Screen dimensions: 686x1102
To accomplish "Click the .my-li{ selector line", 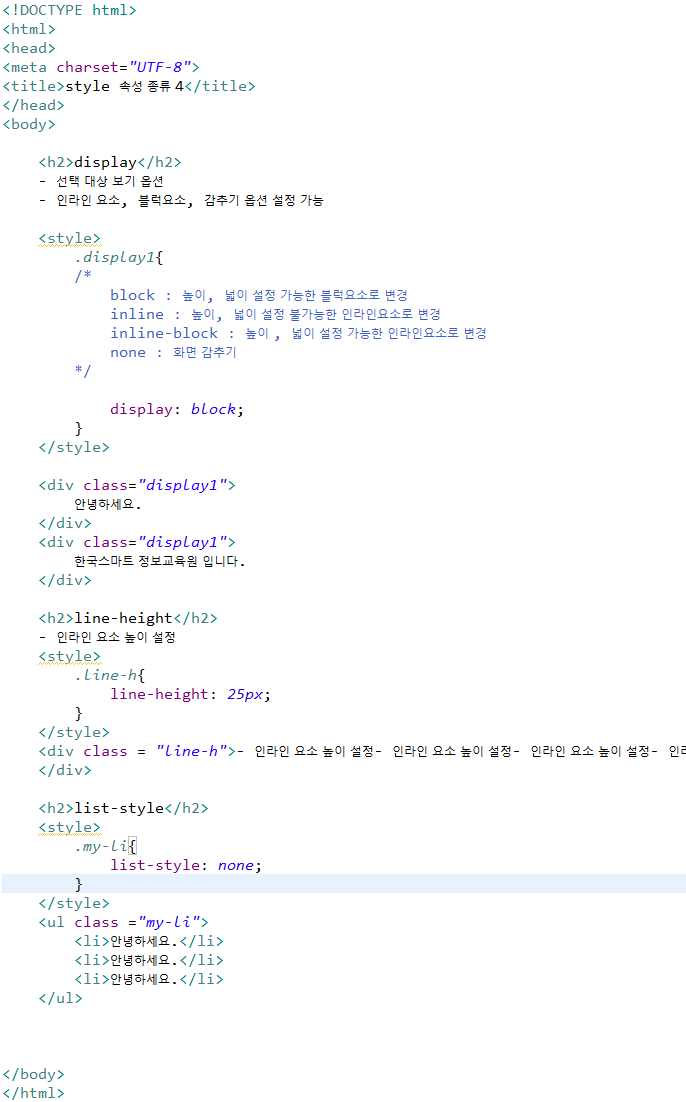I will [105, 846].
